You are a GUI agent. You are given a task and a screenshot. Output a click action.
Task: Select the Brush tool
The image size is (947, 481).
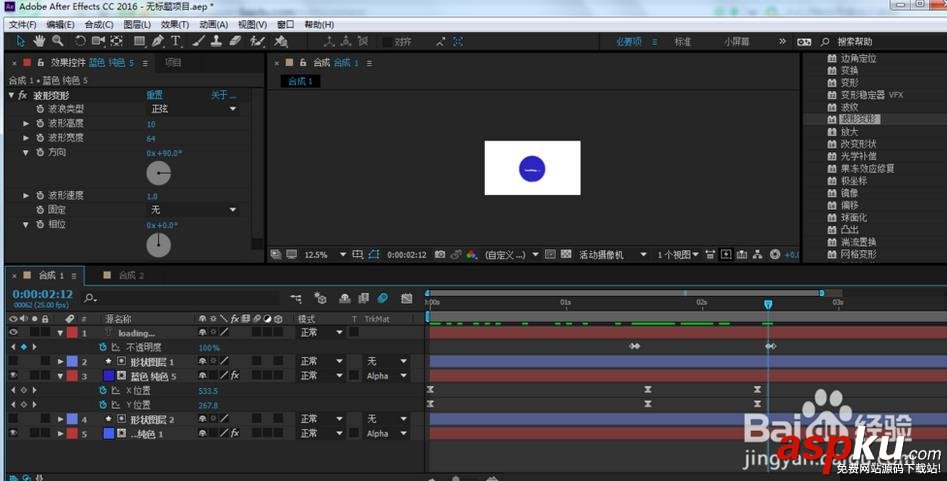click(198, 41)
